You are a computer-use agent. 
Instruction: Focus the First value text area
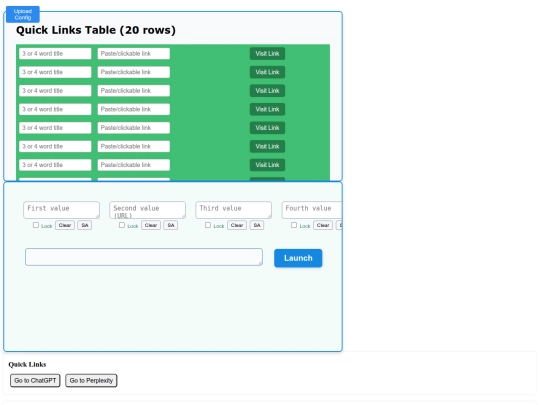tap(61, 210)
